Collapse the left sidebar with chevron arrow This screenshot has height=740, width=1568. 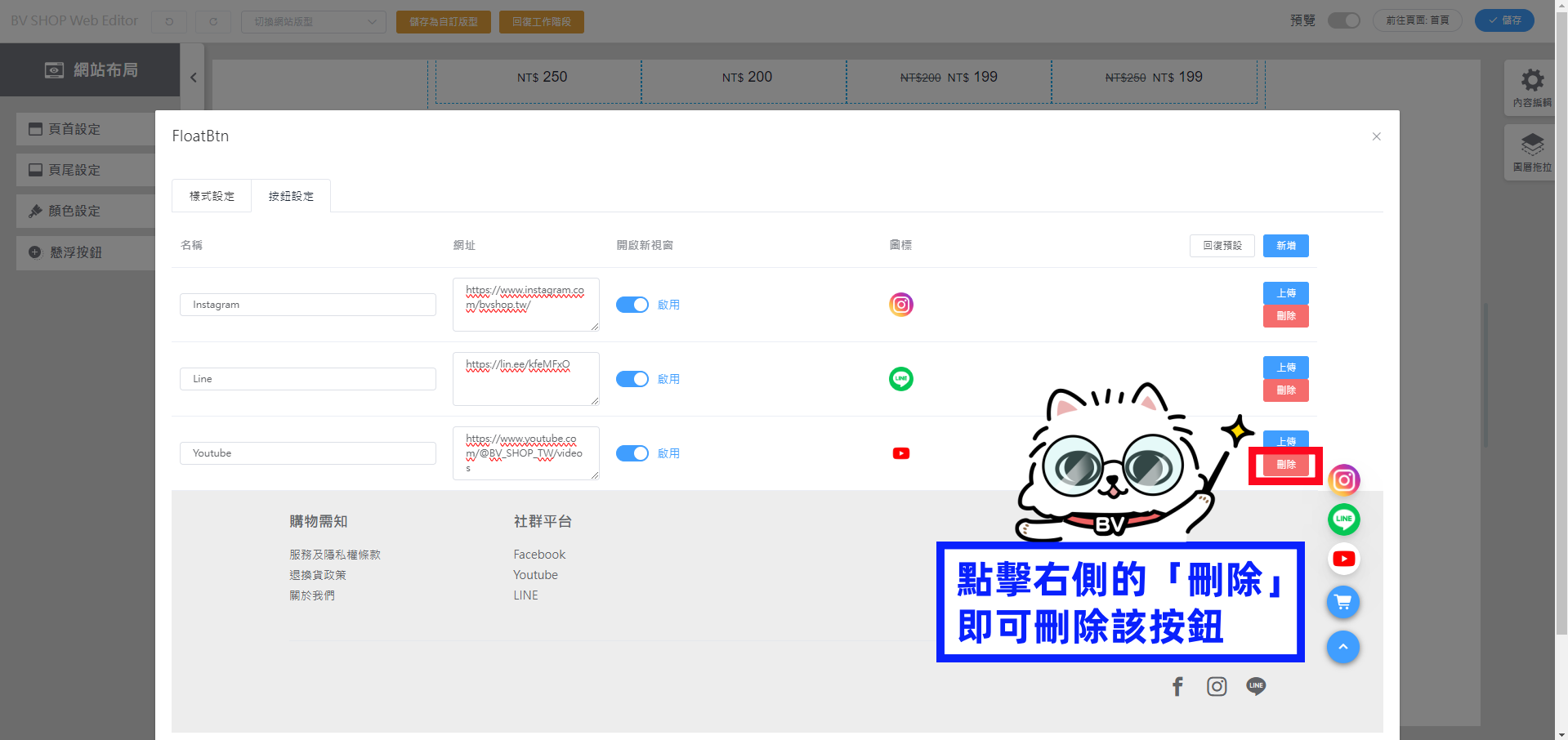[194, 78]
